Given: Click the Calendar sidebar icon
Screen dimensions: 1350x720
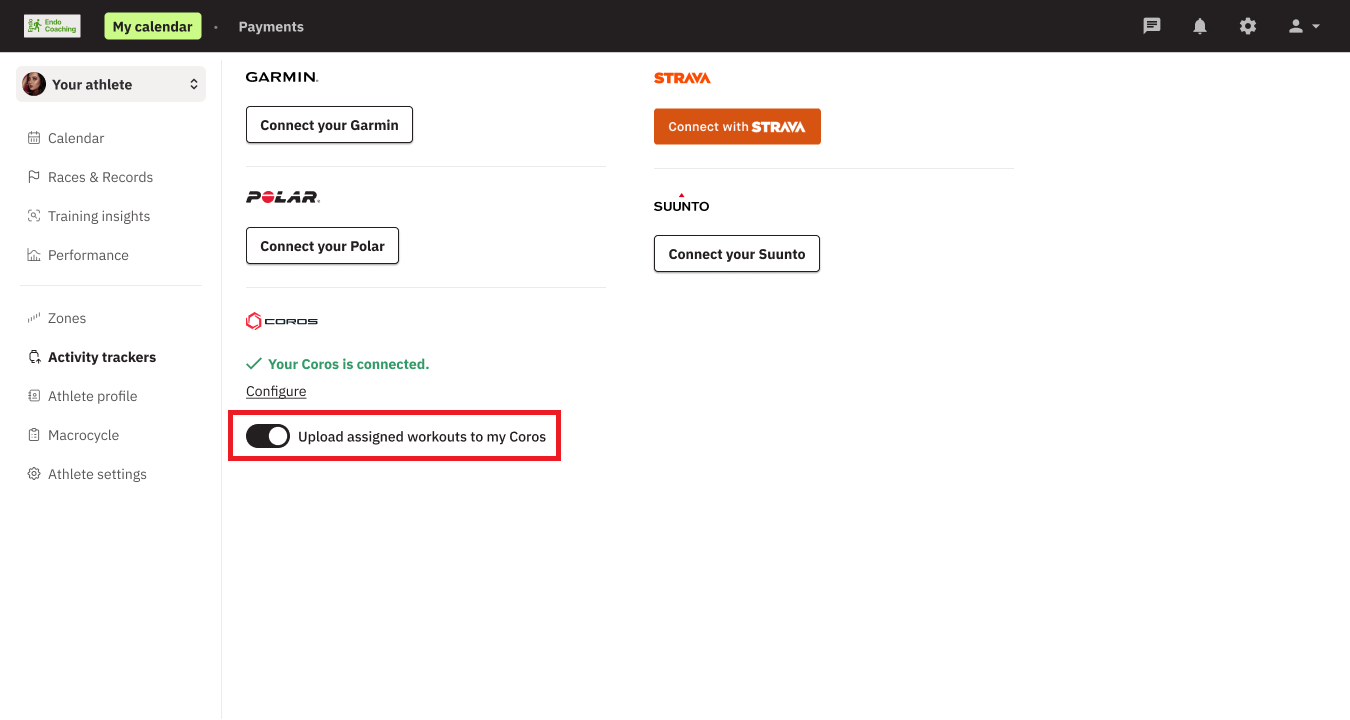Looking at the screenshot, I should (x=34, y=138).
